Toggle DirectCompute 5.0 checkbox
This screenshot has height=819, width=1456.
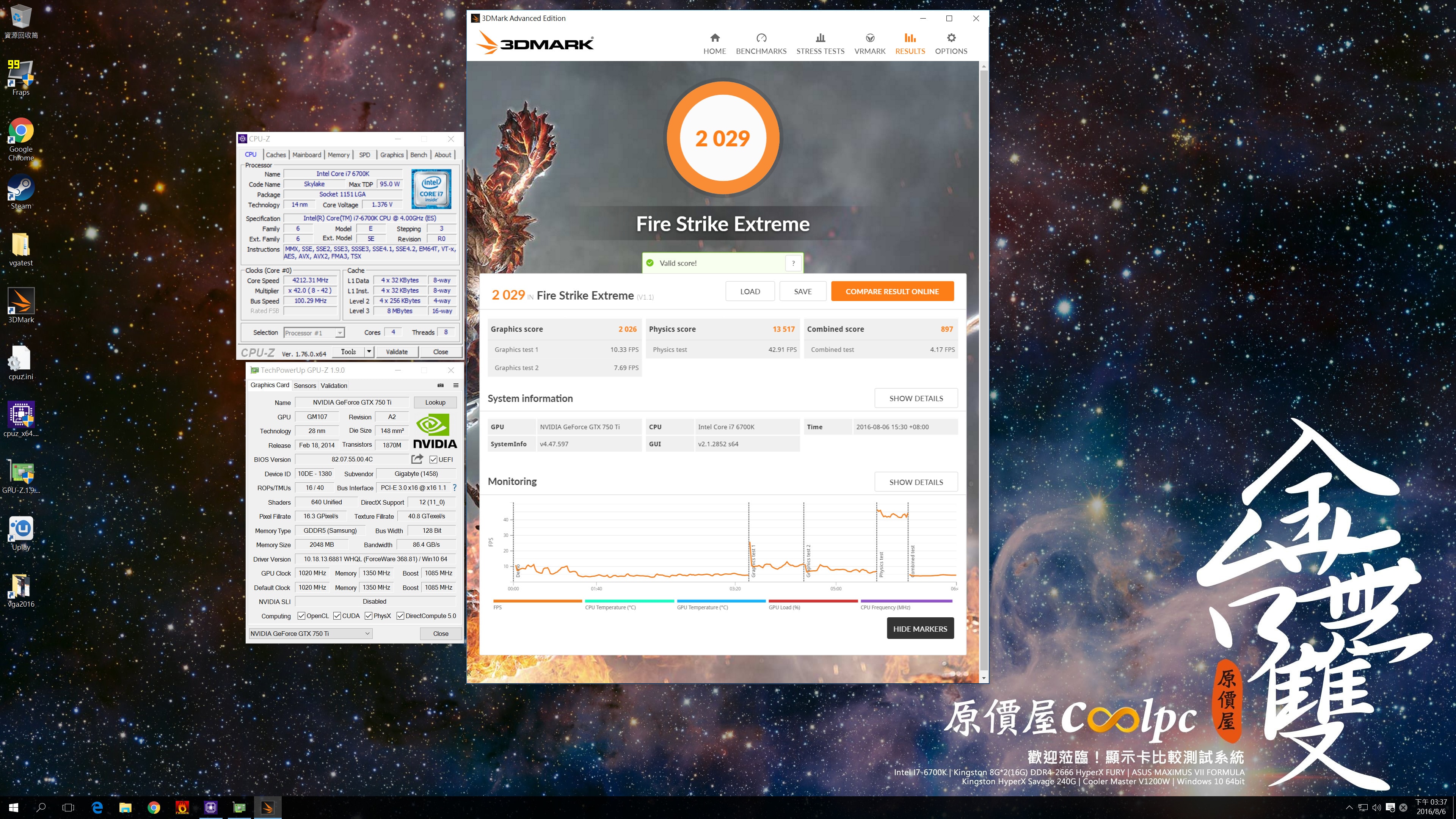point(400,615)
